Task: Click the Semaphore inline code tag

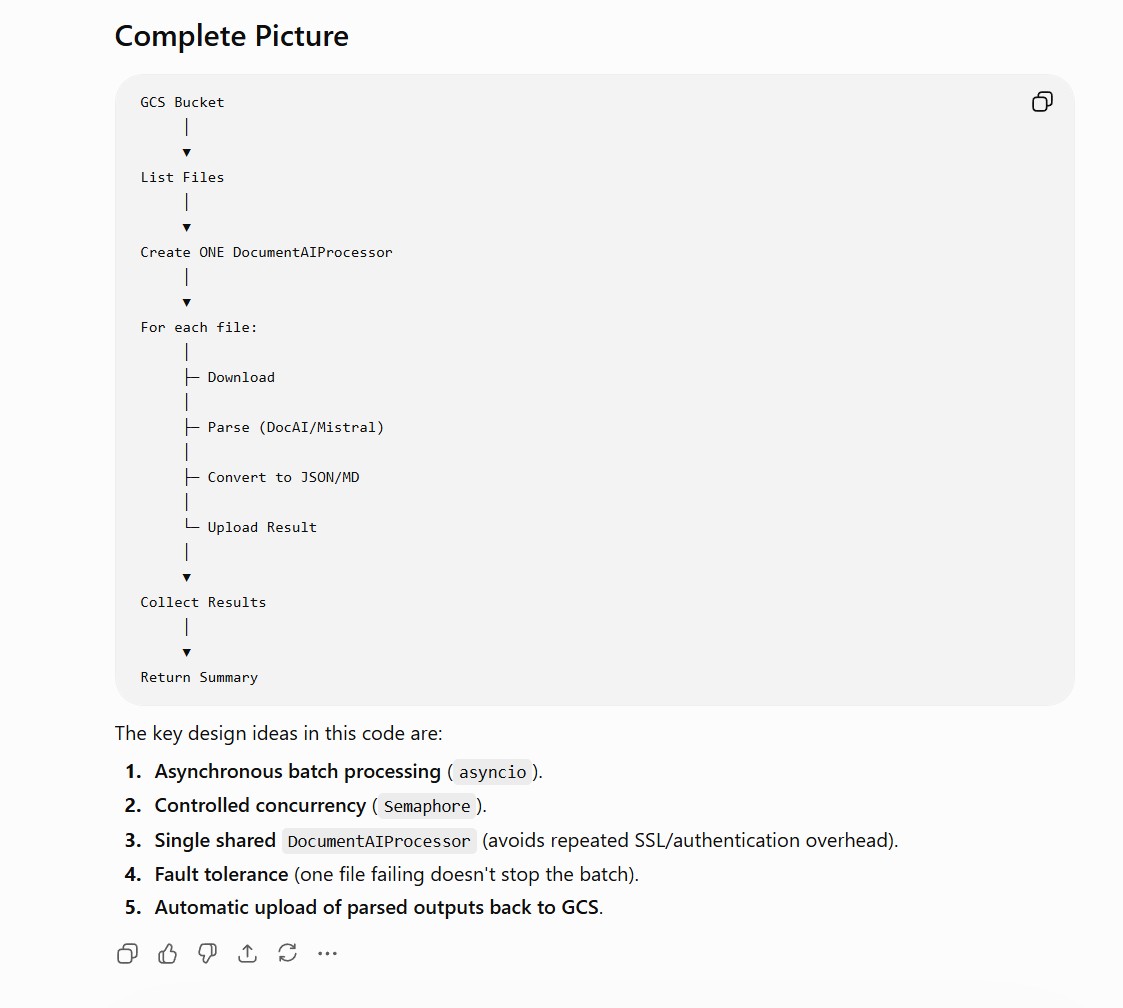Action: pos(427,806)
